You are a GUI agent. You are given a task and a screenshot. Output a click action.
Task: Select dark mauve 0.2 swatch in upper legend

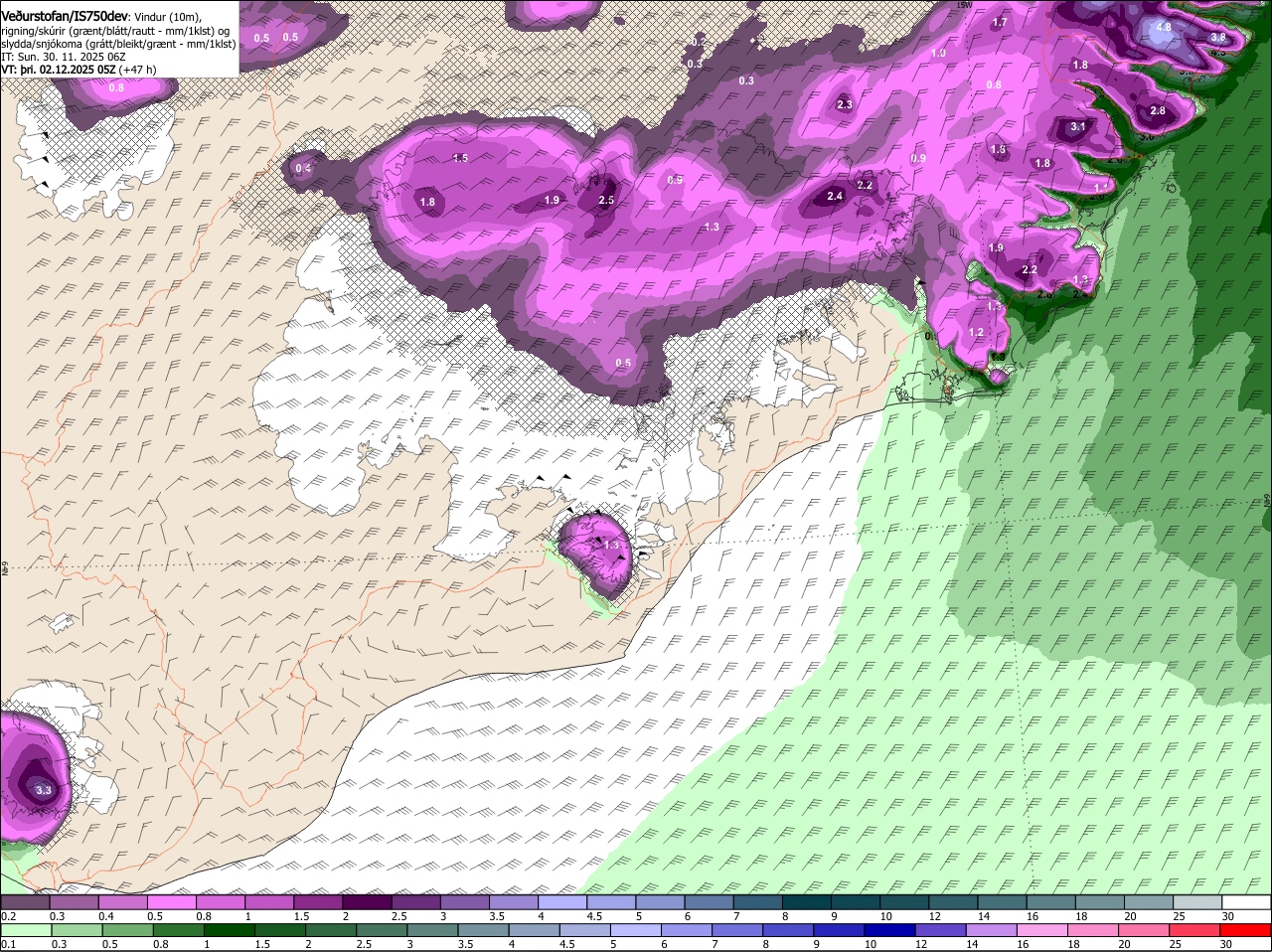click(25, 902)
